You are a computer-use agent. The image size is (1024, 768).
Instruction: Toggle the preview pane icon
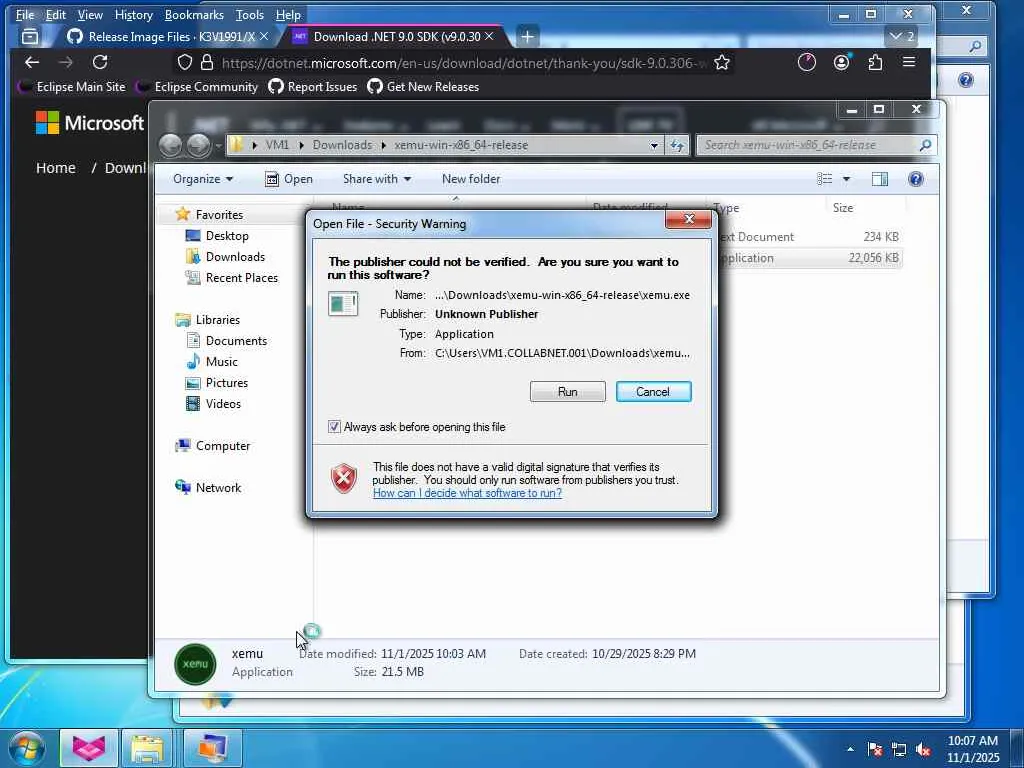tap(880, 179)
